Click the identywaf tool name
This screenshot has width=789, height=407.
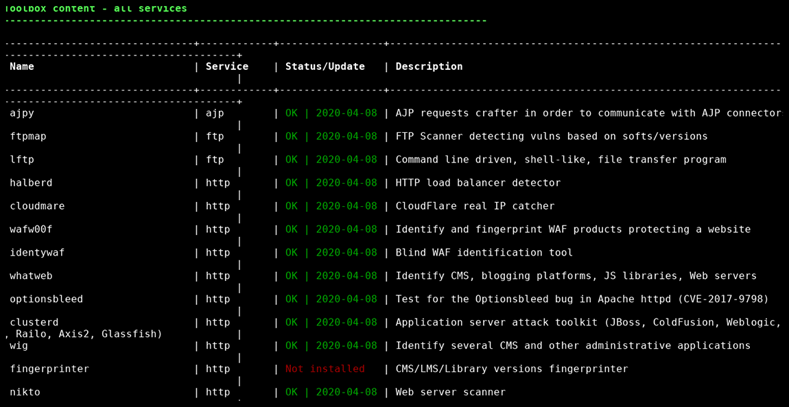pos(37,253)
